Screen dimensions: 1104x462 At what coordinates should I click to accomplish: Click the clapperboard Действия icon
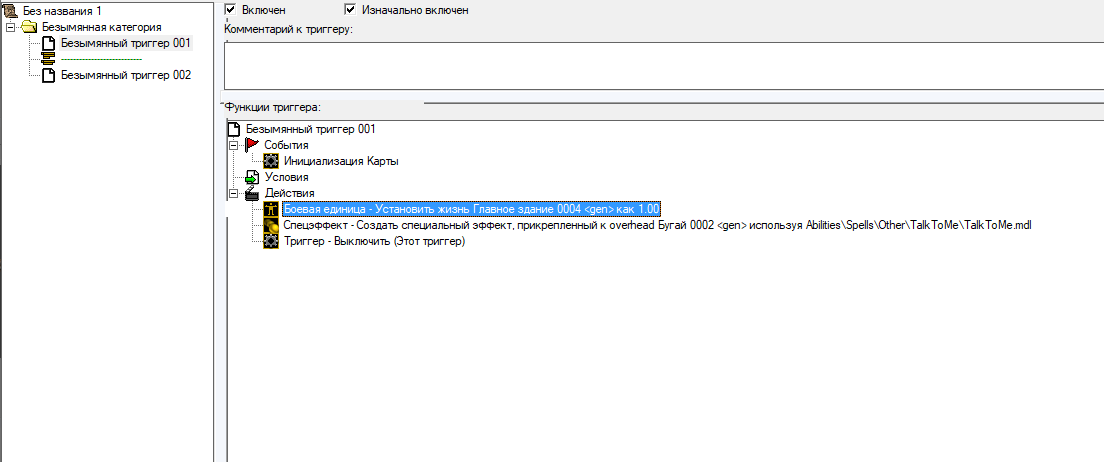[252, 193]
